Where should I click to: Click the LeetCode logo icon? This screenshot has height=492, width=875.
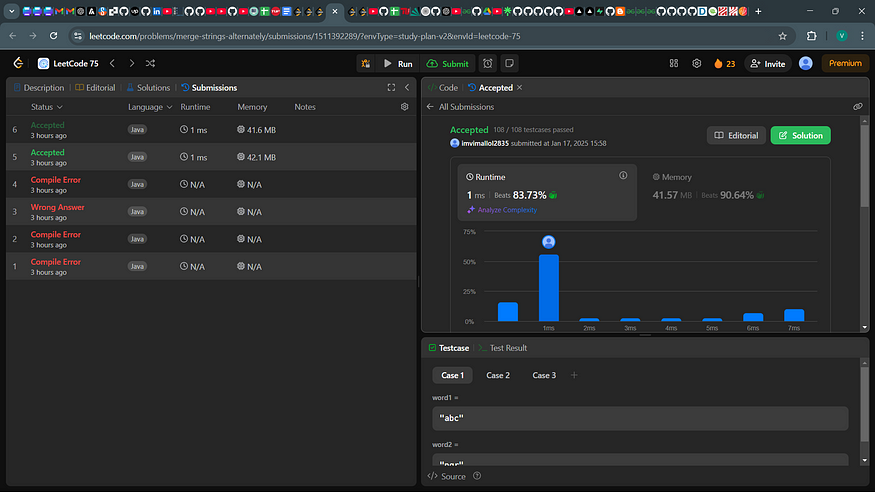pyautogui.click(x=18, y=63)
